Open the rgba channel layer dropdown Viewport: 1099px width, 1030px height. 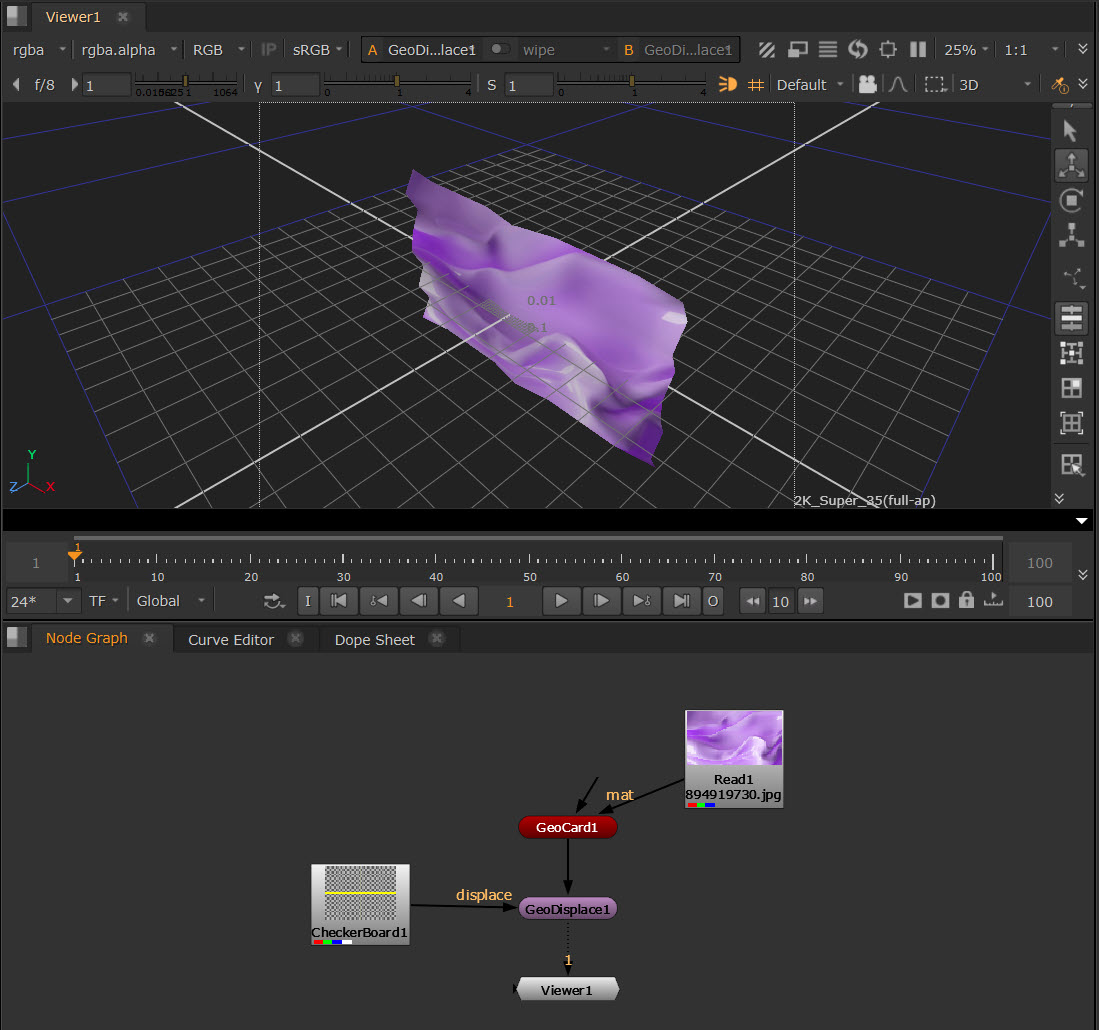click(x=40, y=49)
